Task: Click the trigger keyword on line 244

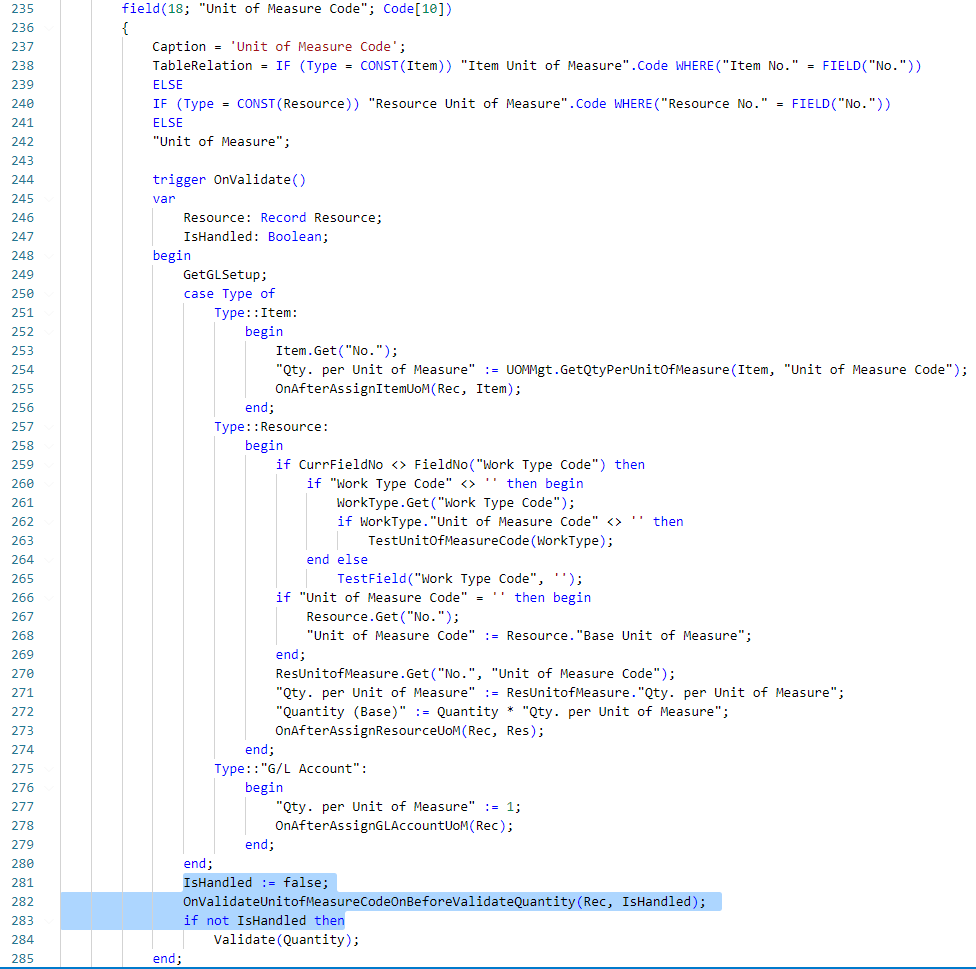Action: tap(180, 179)
